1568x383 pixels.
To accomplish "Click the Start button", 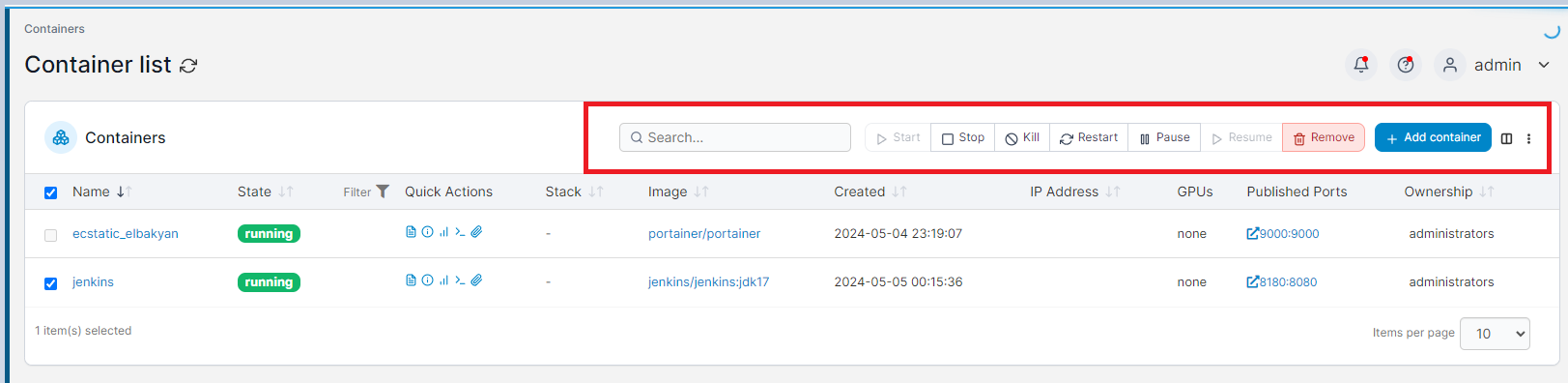I will point(898,137).
